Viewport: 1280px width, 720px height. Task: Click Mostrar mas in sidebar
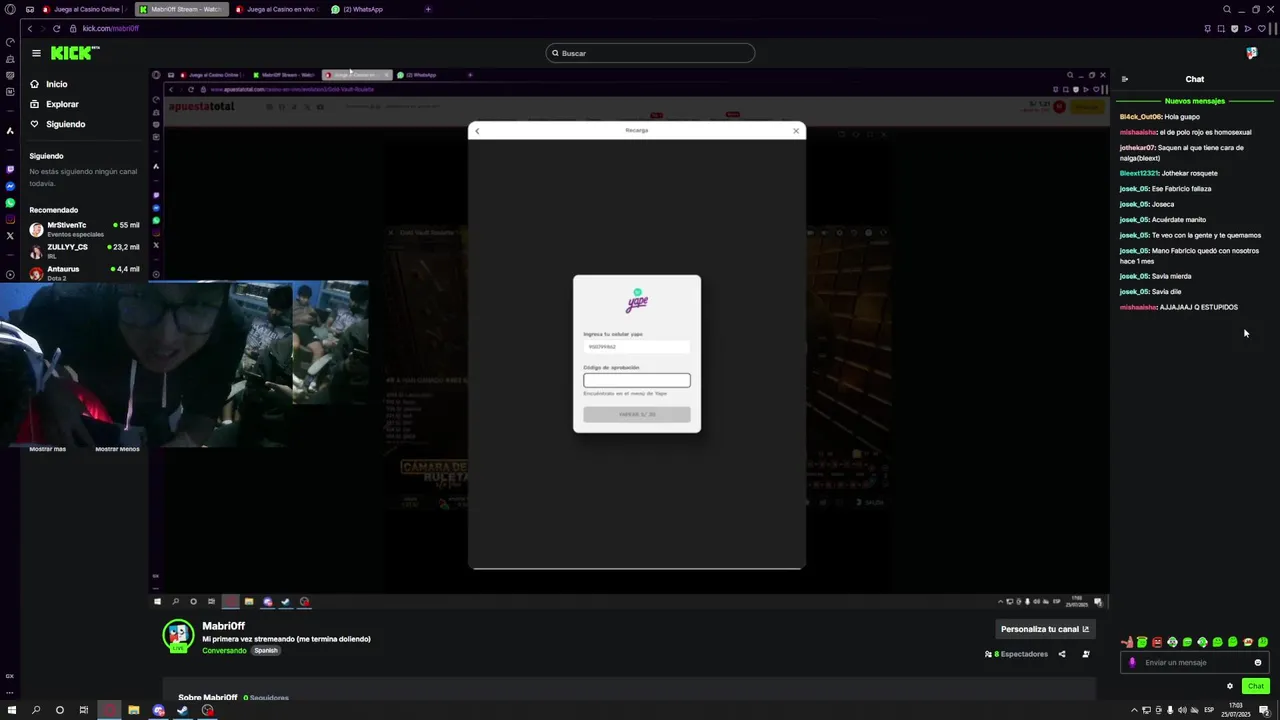coord(47,449)
